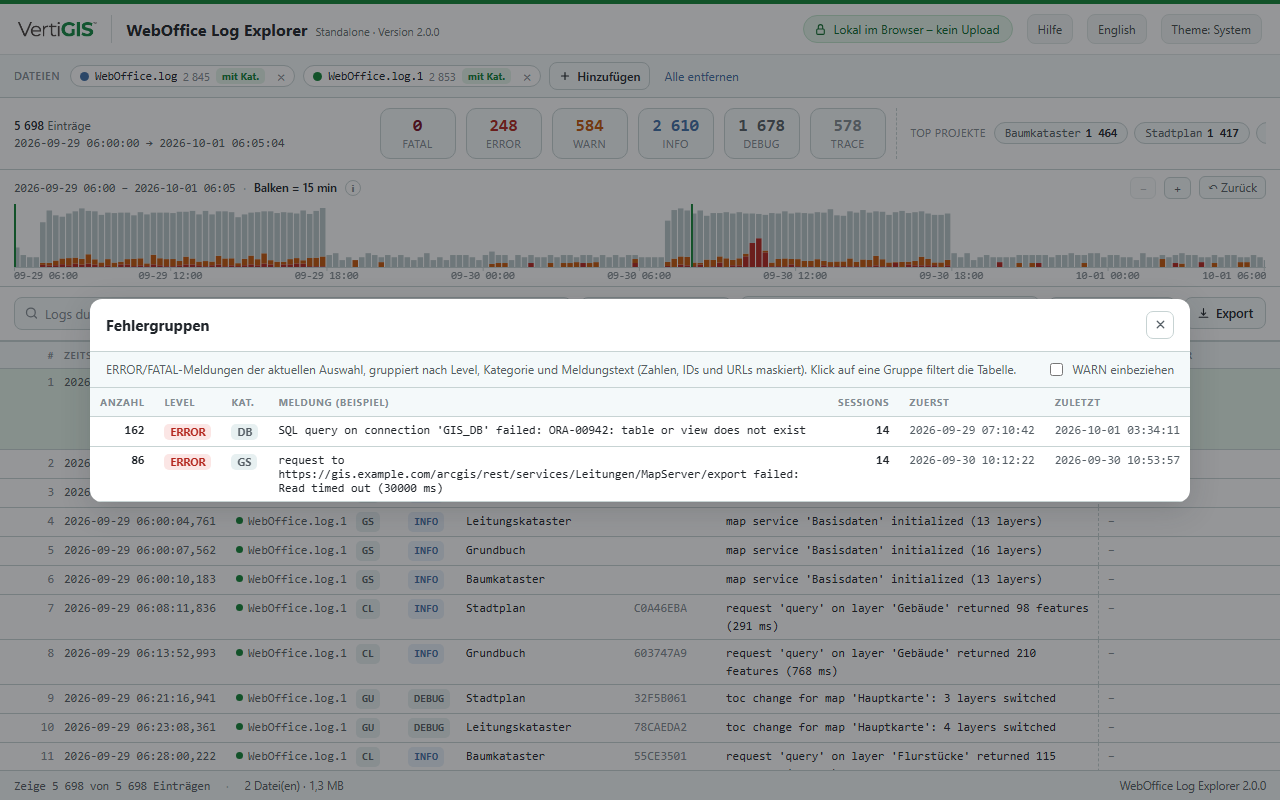The image size is (1280, 800).
Task: Switch language via English button
Action: (1117, 30)
